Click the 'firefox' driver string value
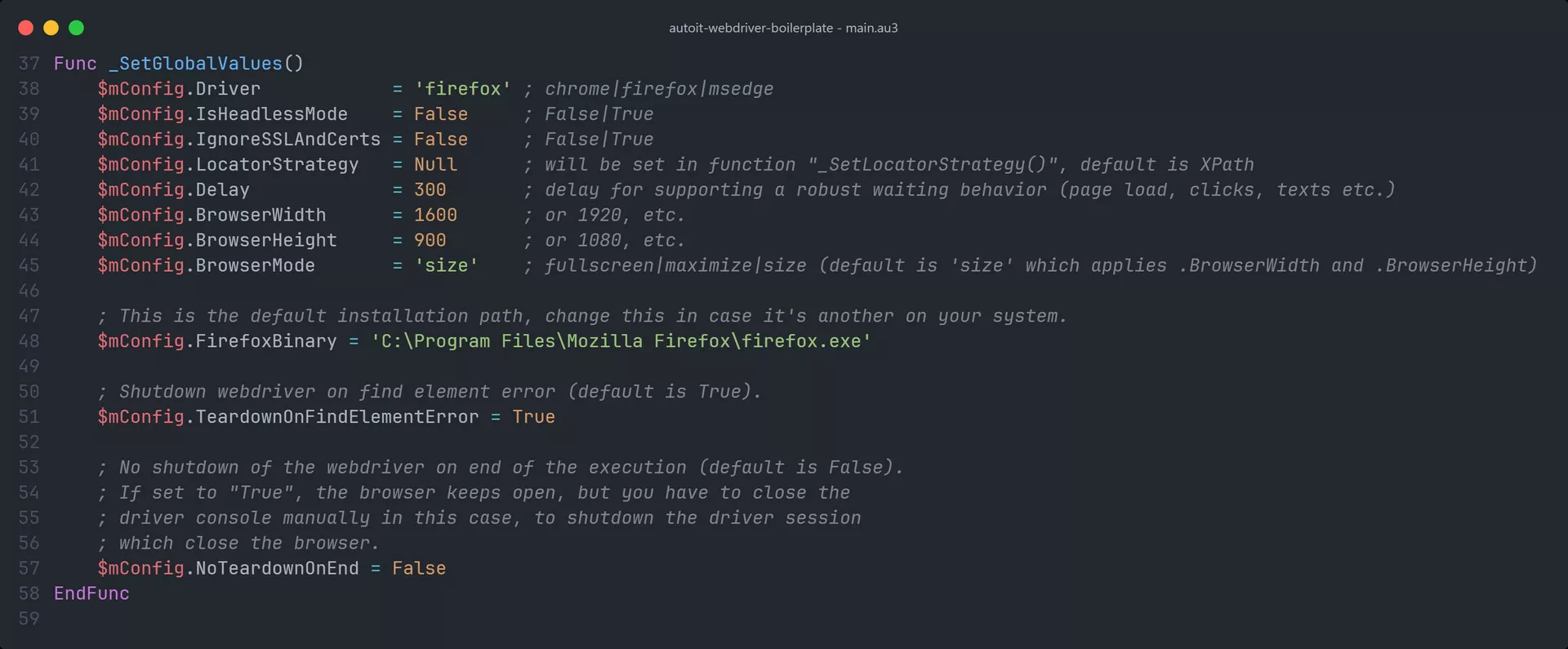Screen dimensions: 1568x649 (x=462, y=89)
